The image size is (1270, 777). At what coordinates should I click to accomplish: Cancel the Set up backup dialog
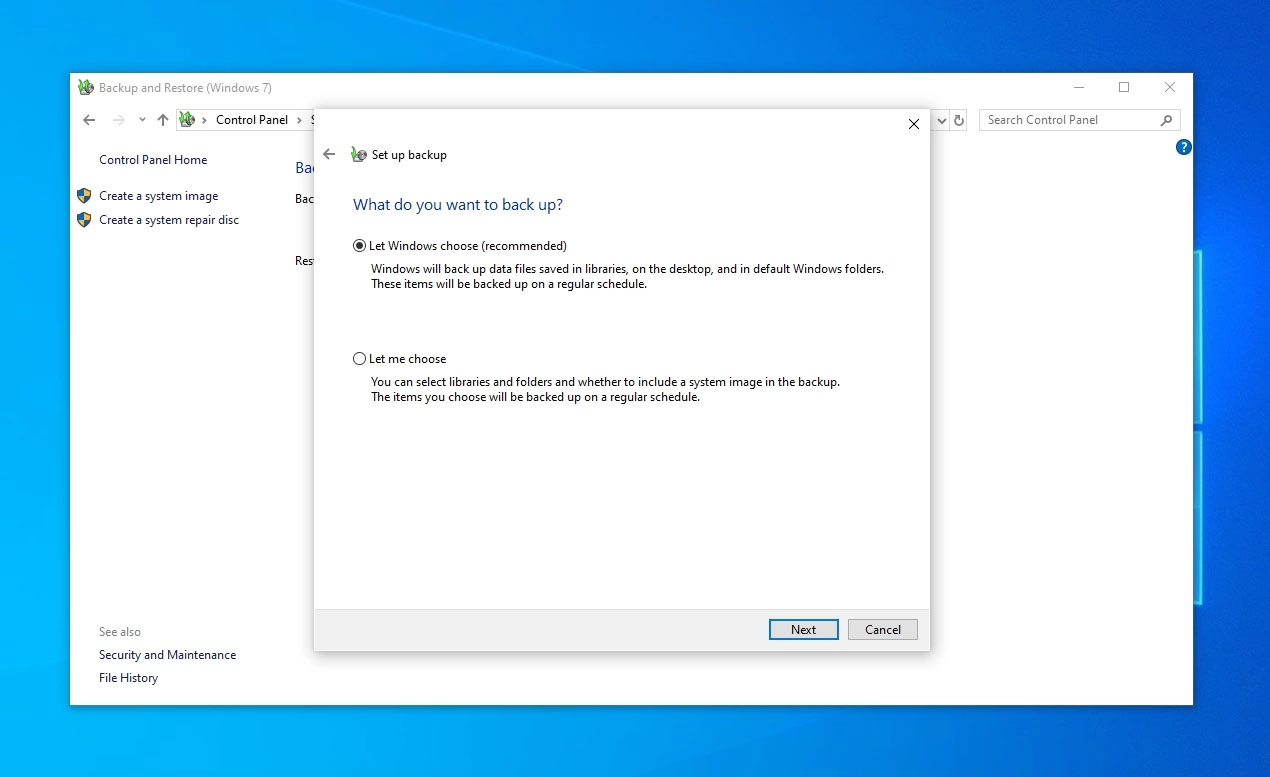pyautogui.click(x=883, y=630)
